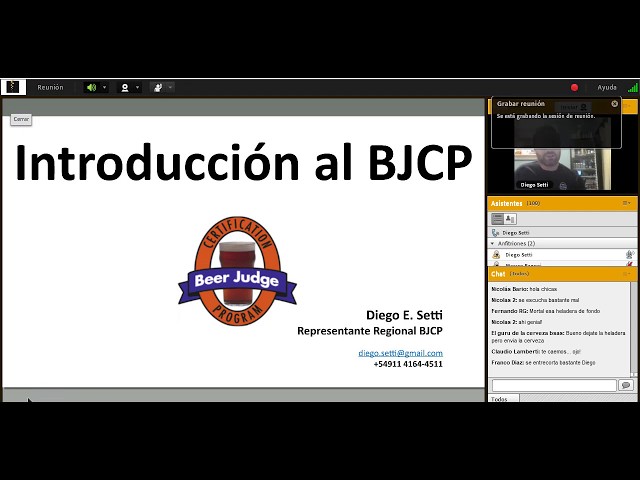The width and height of the screenshot is (640, 480).
Task: Open the webcam options dropdown arrow
Action: coord(138,87)
